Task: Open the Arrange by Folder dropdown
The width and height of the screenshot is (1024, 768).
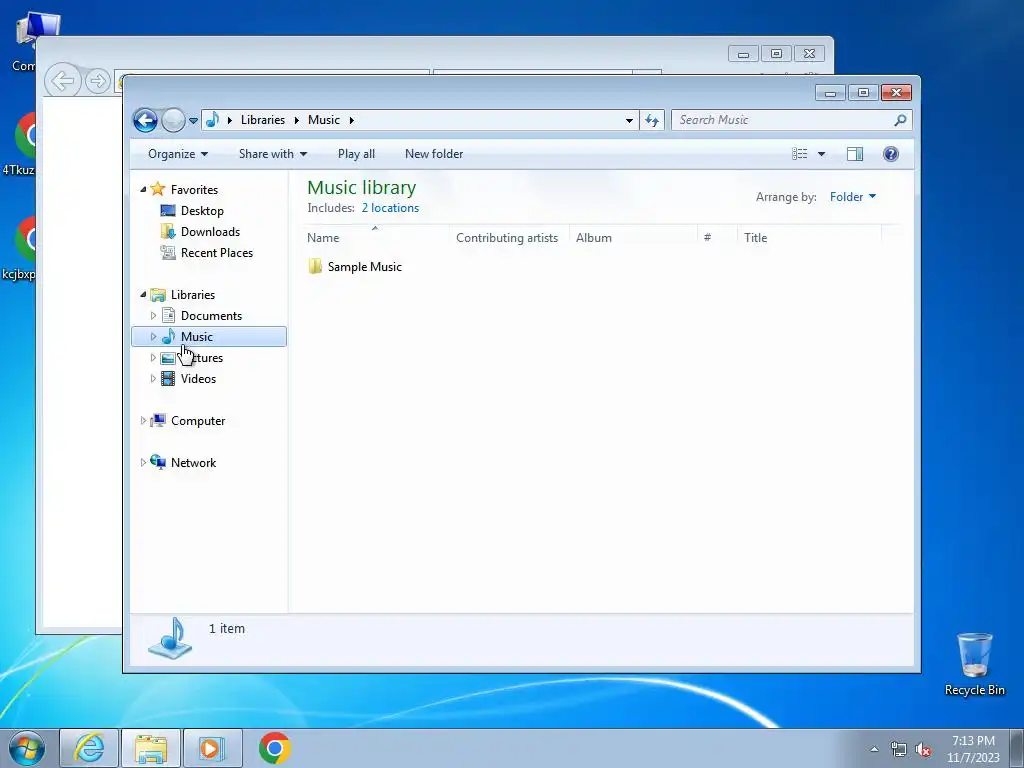Action: tap(853, 197)
